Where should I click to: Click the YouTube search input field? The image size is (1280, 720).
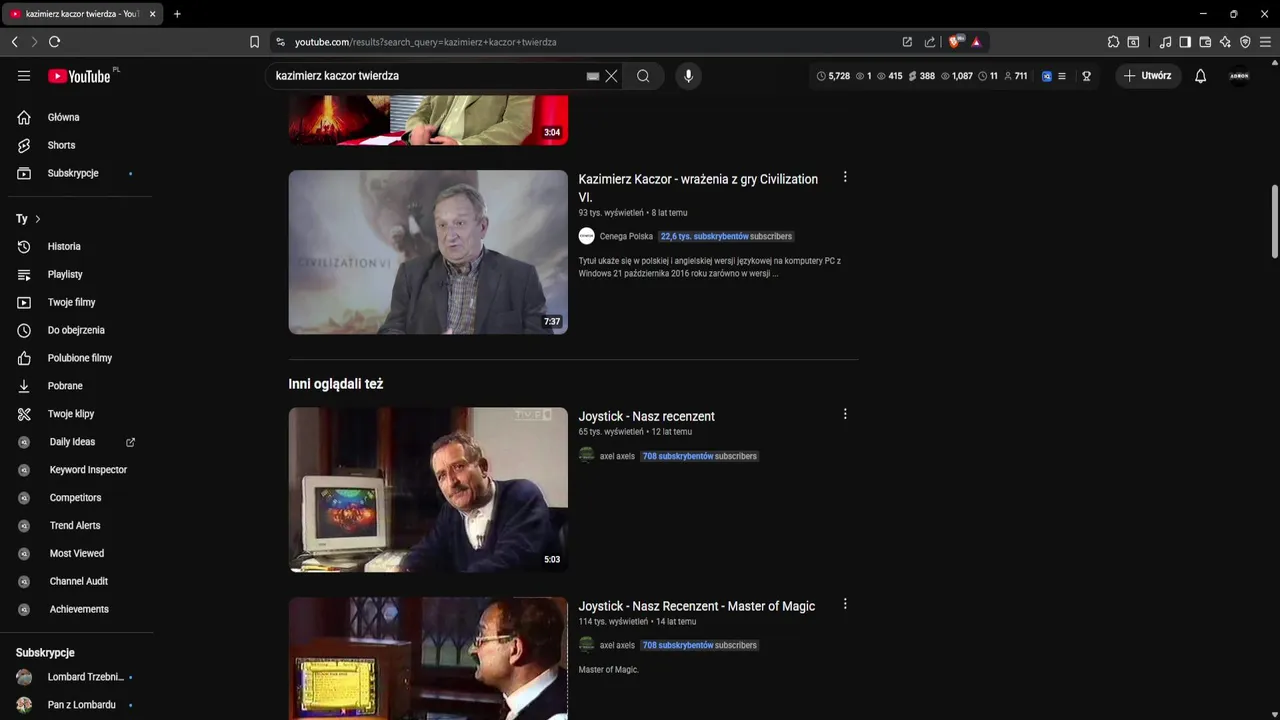pyautogui.click(x=425, y=76)
